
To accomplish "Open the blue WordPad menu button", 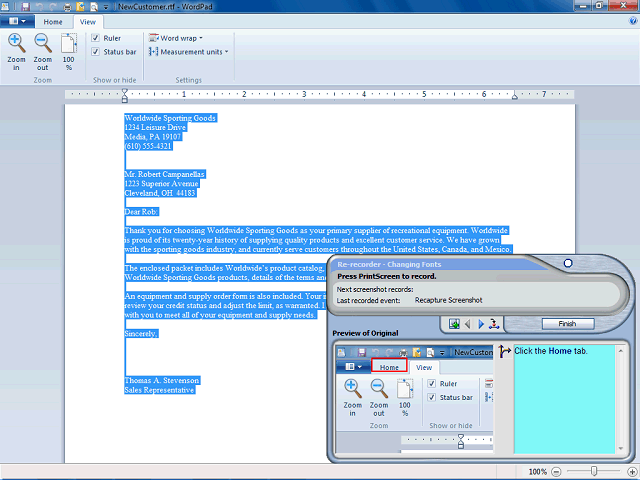I will 17,21.
